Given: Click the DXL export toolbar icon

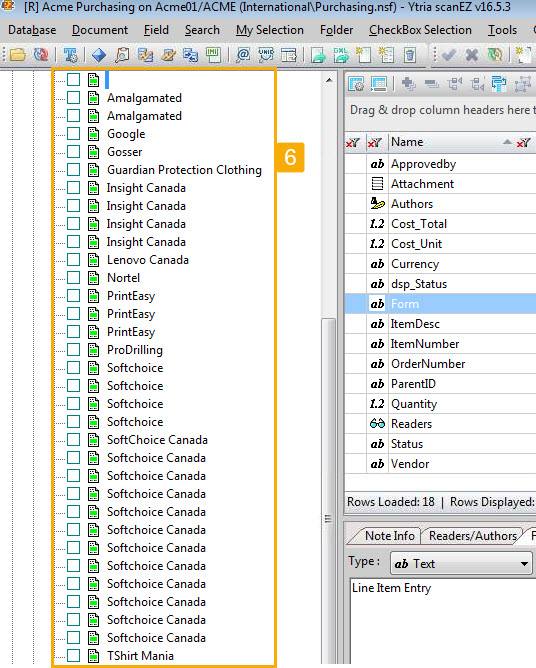Looking at the screenshot, I should point(341,55).
